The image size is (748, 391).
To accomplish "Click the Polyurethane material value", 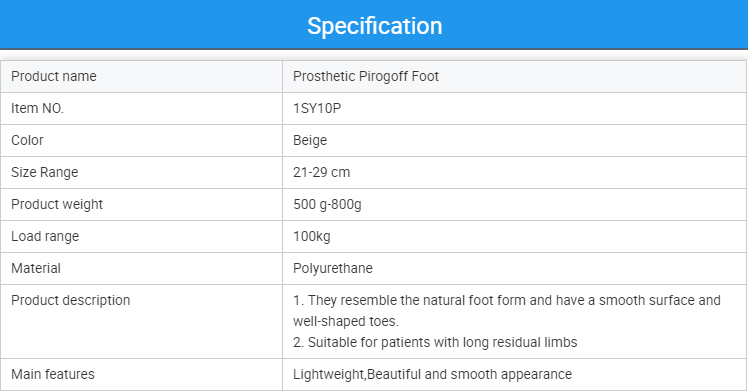I will (332, 268).
